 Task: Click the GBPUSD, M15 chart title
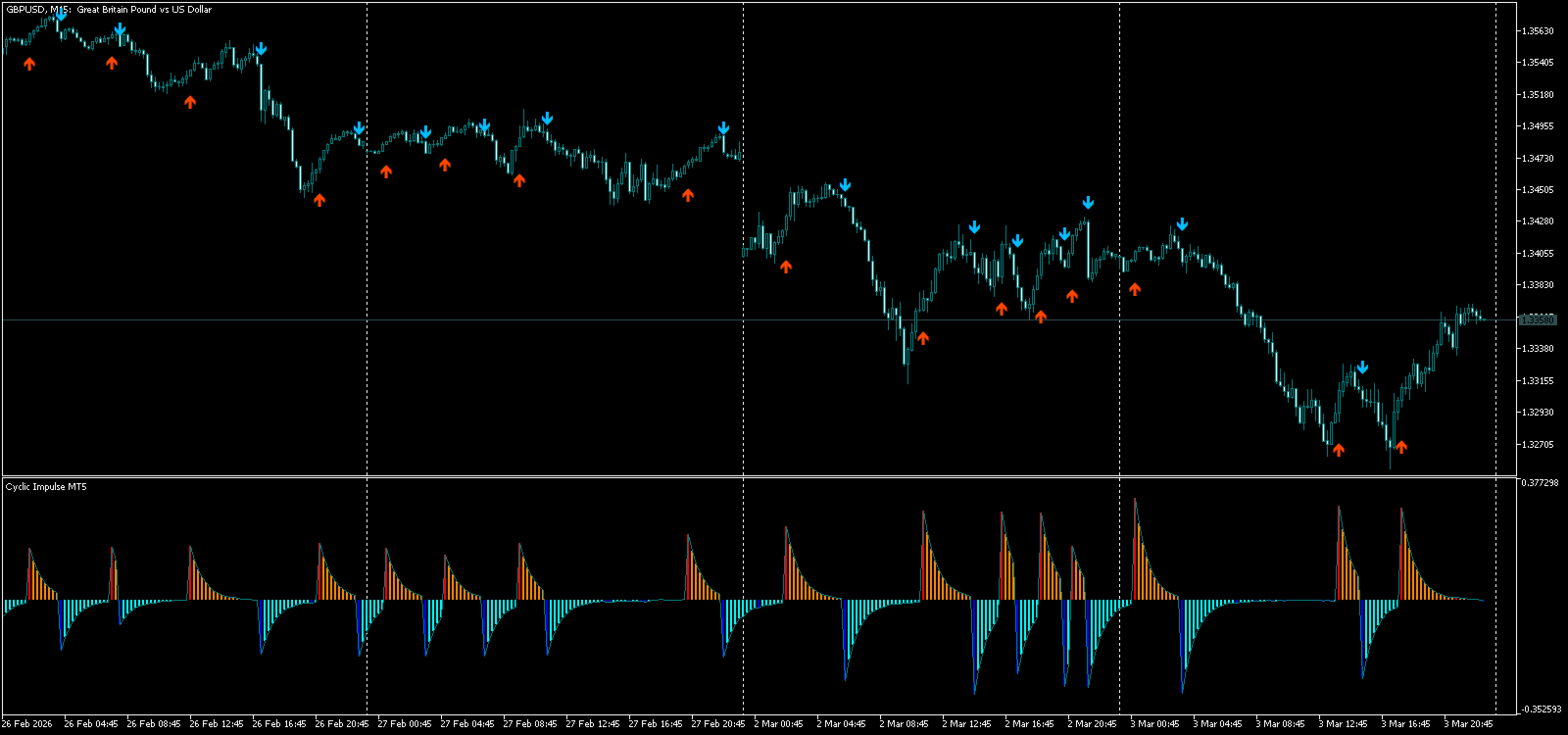tap(109, 10)
